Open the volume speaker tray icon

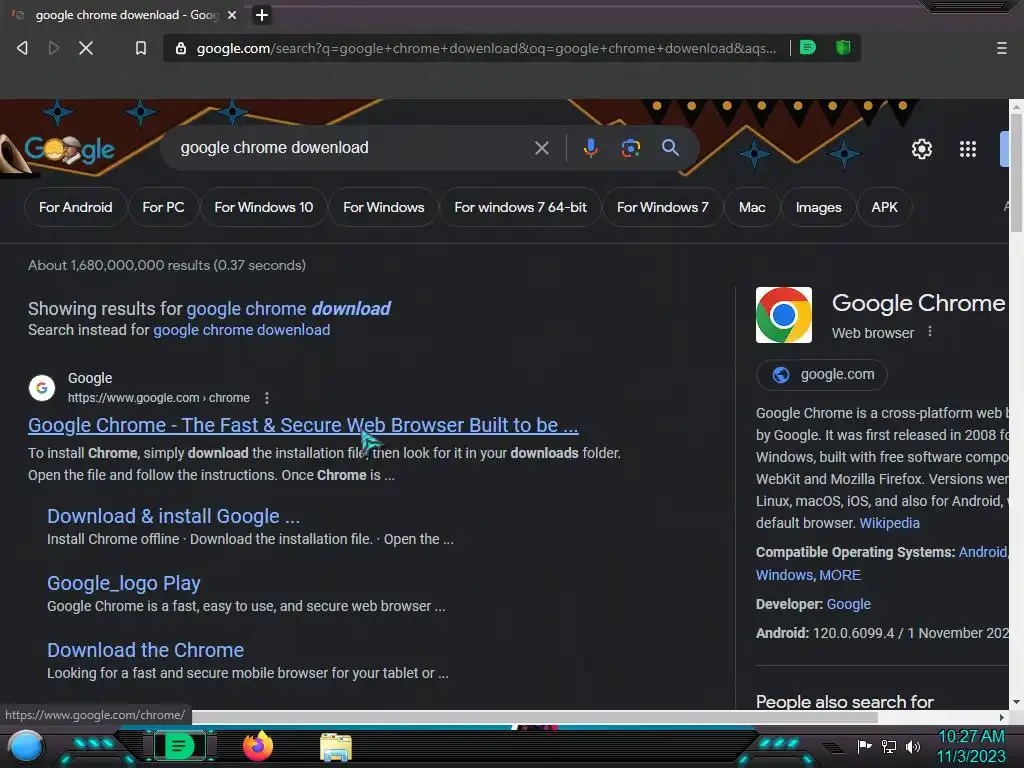pos(913,746)
